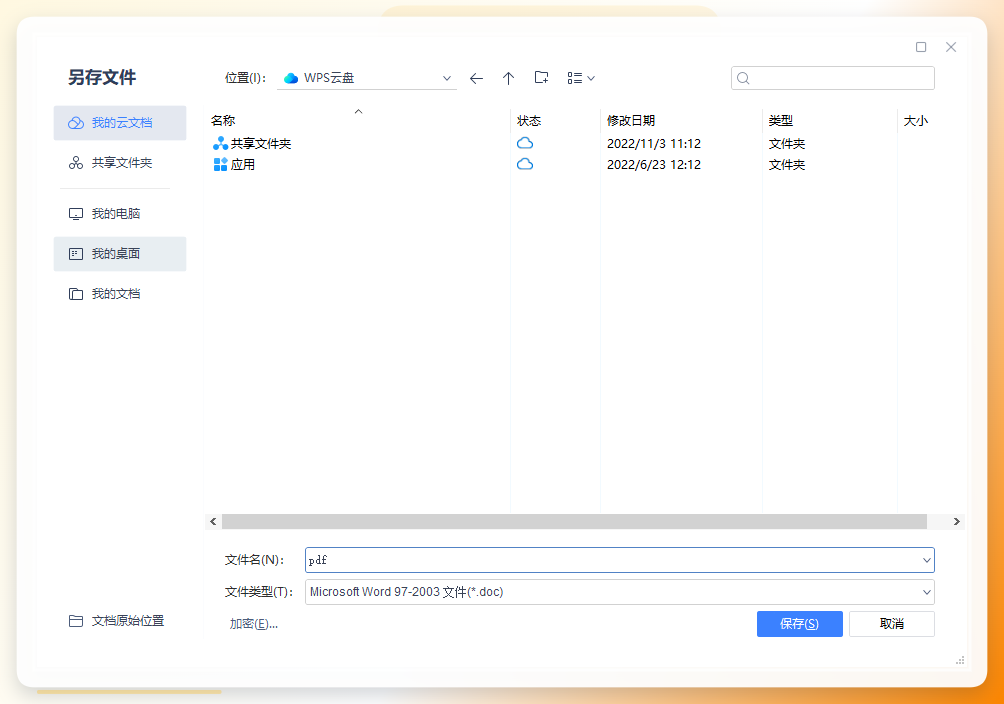Click the 我的桌面 desktop icon
Viewport: 1004px width, 704px height.
pyautogui.click(x=76, y=254)
